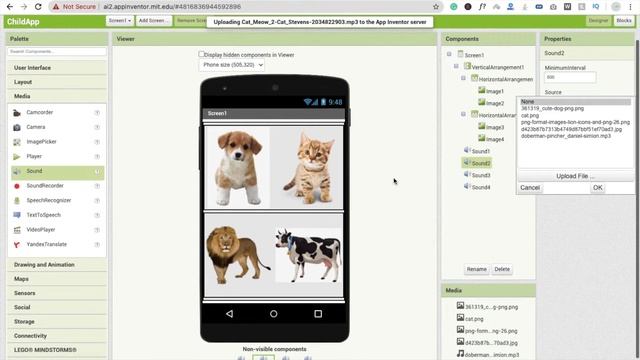Open help for YandexTranslate component
The height and width of the screenshot is (360, 640).
pyautogui.click(x=97, y=244)
